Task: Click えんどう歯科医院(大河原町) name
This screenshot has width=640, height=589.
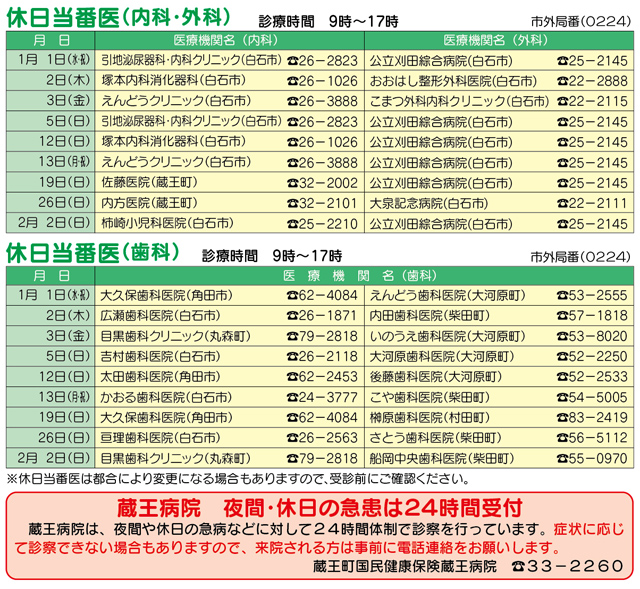Action: 447,295
